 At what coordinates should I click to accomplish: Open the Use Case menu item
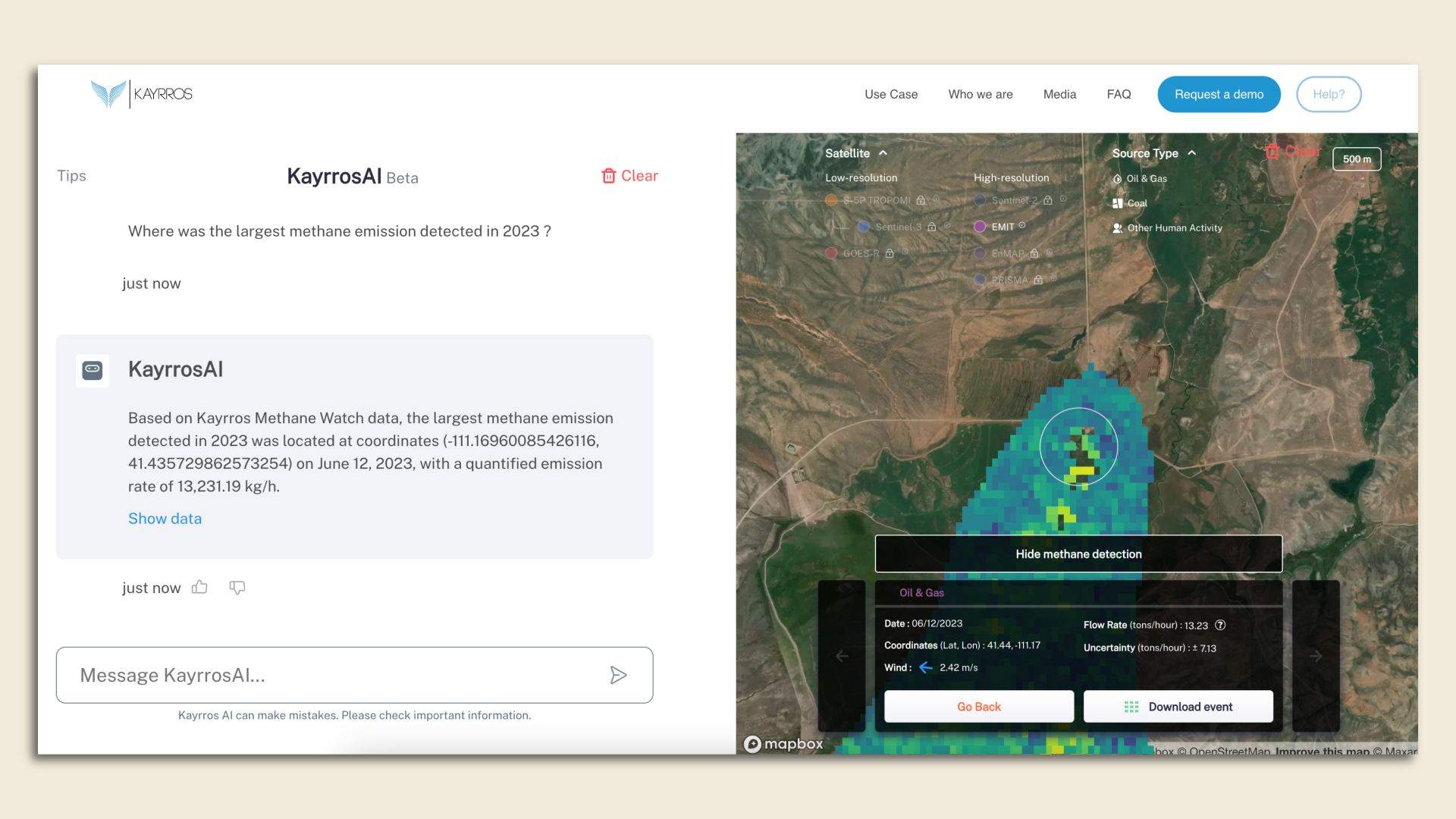[891, 94]
